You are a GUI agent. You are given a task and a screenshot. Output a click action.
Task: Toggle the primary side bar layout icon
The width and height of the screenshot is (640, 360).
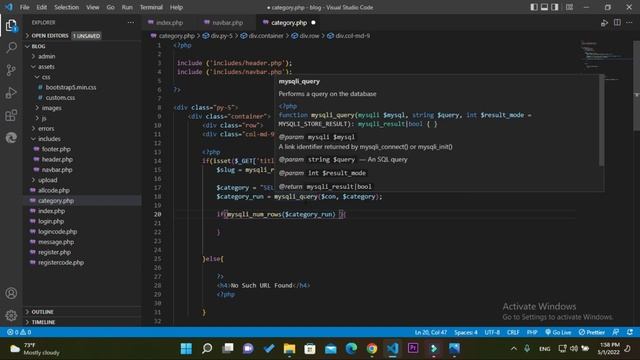(x=534, y=7)
